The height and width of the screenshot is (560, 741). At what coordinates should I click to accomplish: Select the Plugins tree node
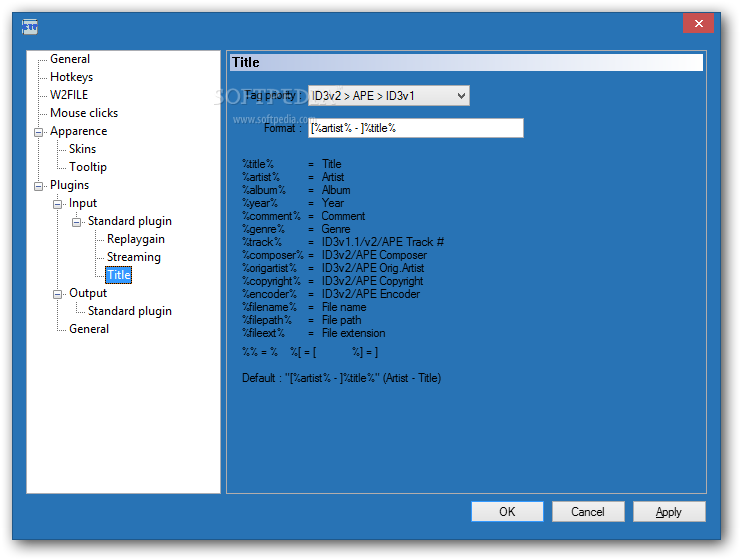click(69, 185)
